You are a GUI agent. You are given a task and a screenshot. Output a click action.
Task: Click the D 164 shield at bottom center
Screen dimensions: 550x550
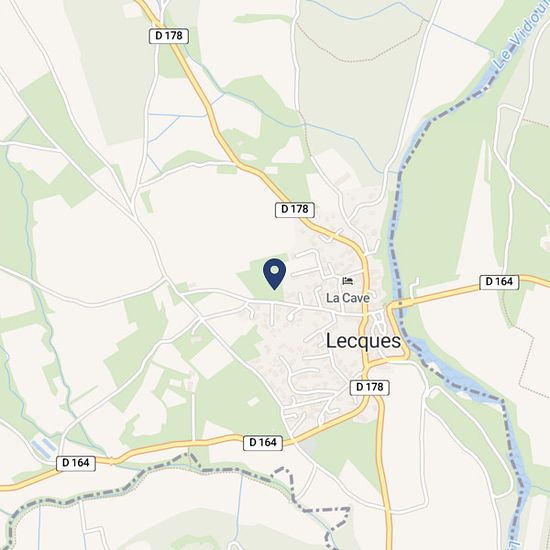(263, 443)
